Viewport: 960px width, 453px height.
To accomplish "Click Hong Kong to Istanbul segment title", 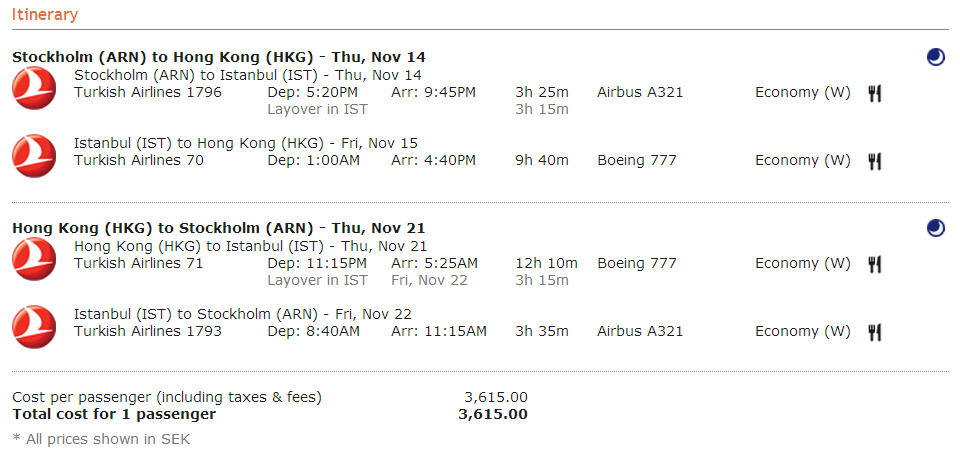I will 250,246.
